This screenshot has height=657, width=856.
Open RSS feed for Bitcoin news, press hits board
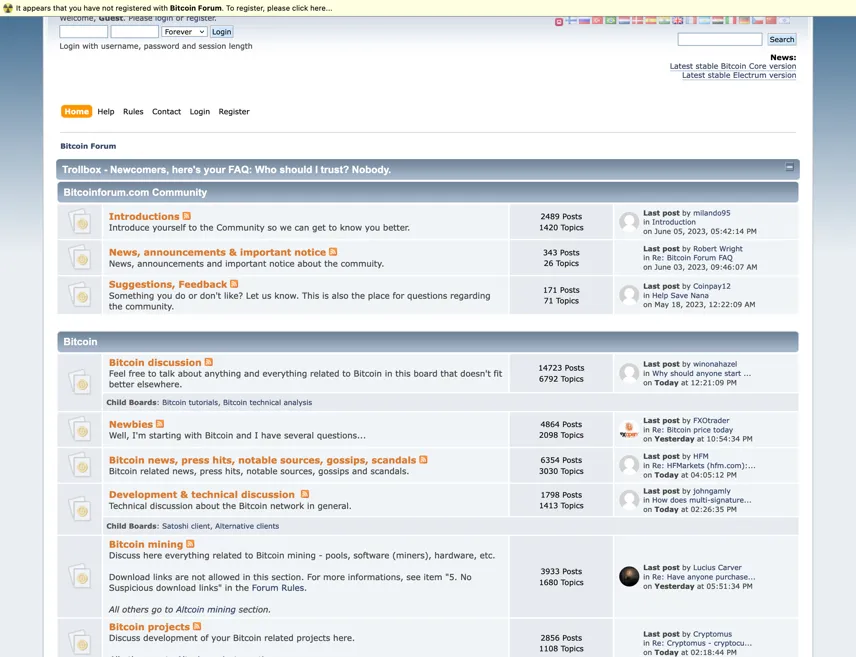pyautogui.click(x=423, y=460)
